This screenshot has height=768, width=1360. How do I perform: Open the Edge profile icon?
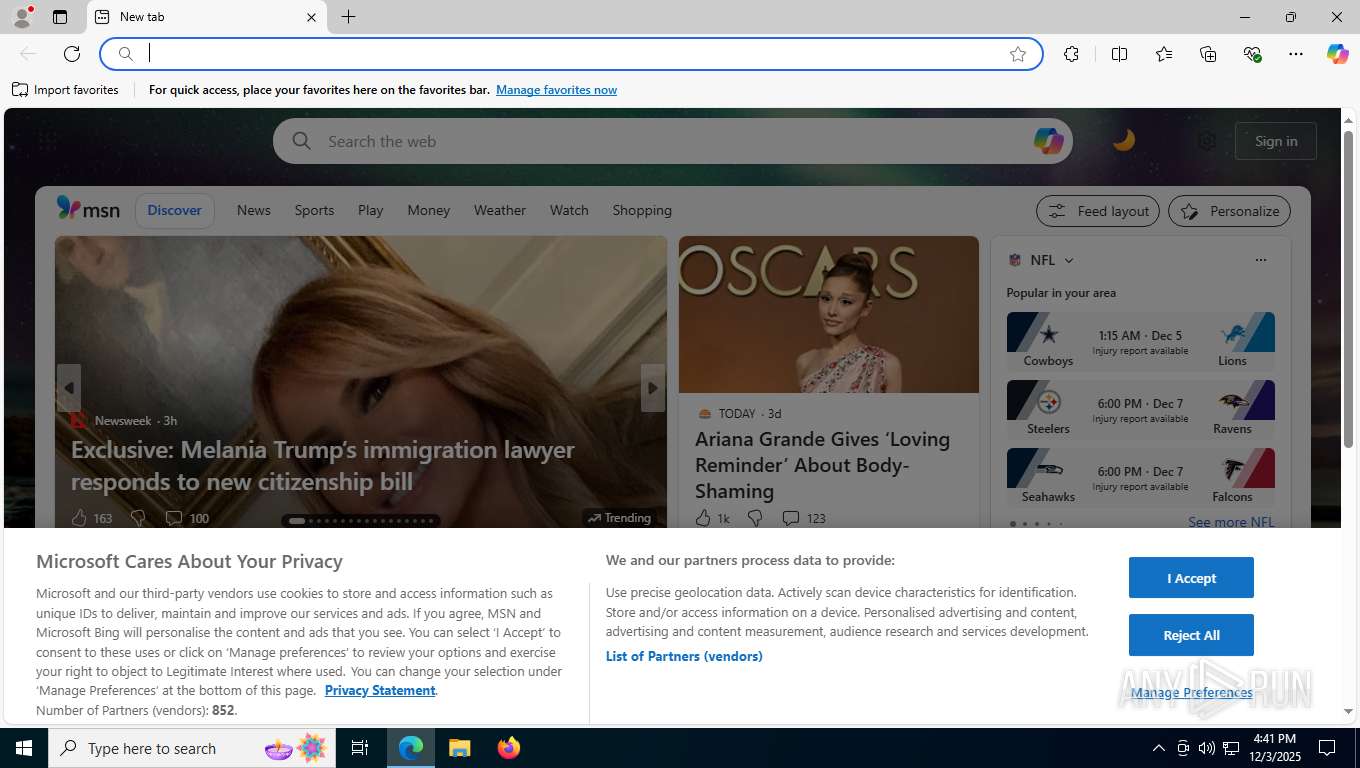coord(22,17)
